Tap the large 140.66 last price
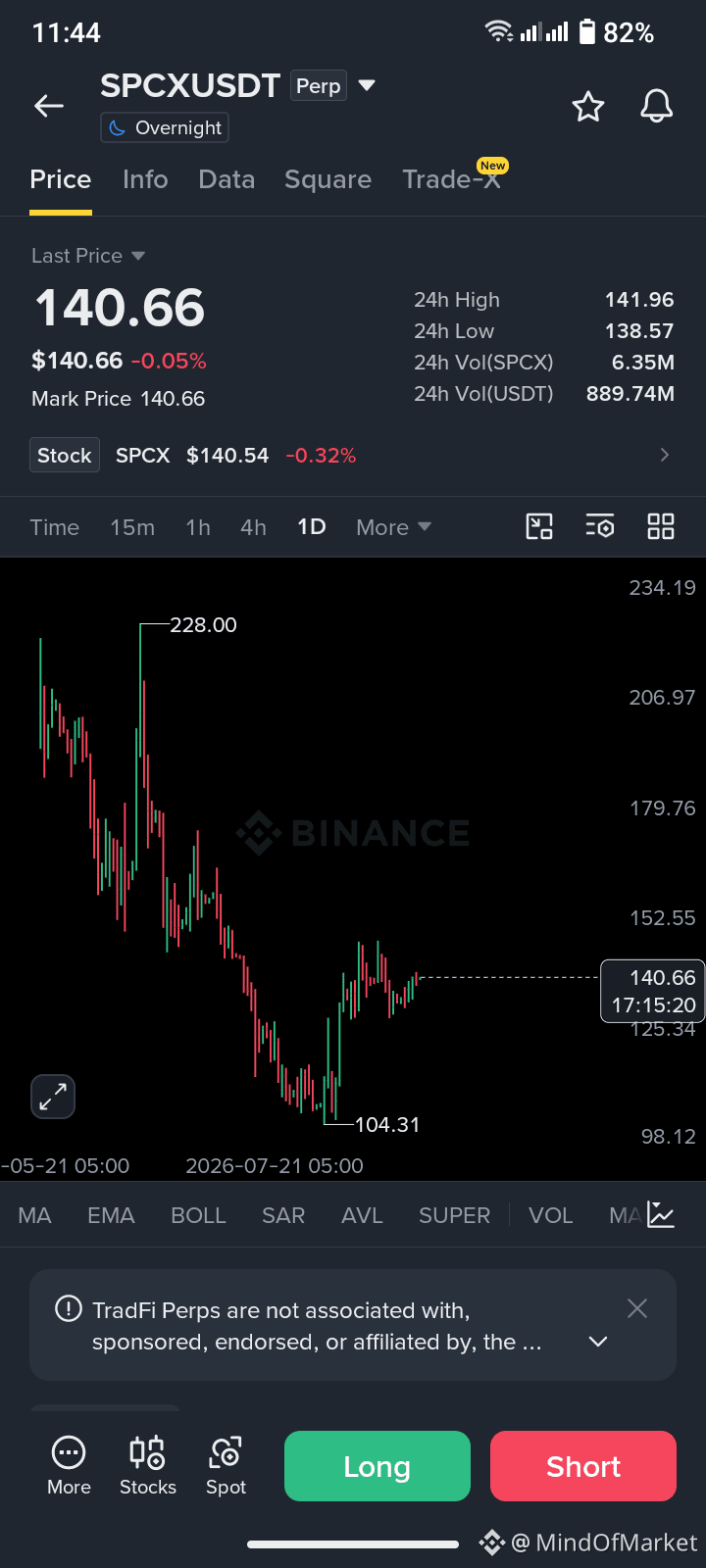Viewport: 706px width, 1568px height. pyautogui.click(x=120, y=308)
